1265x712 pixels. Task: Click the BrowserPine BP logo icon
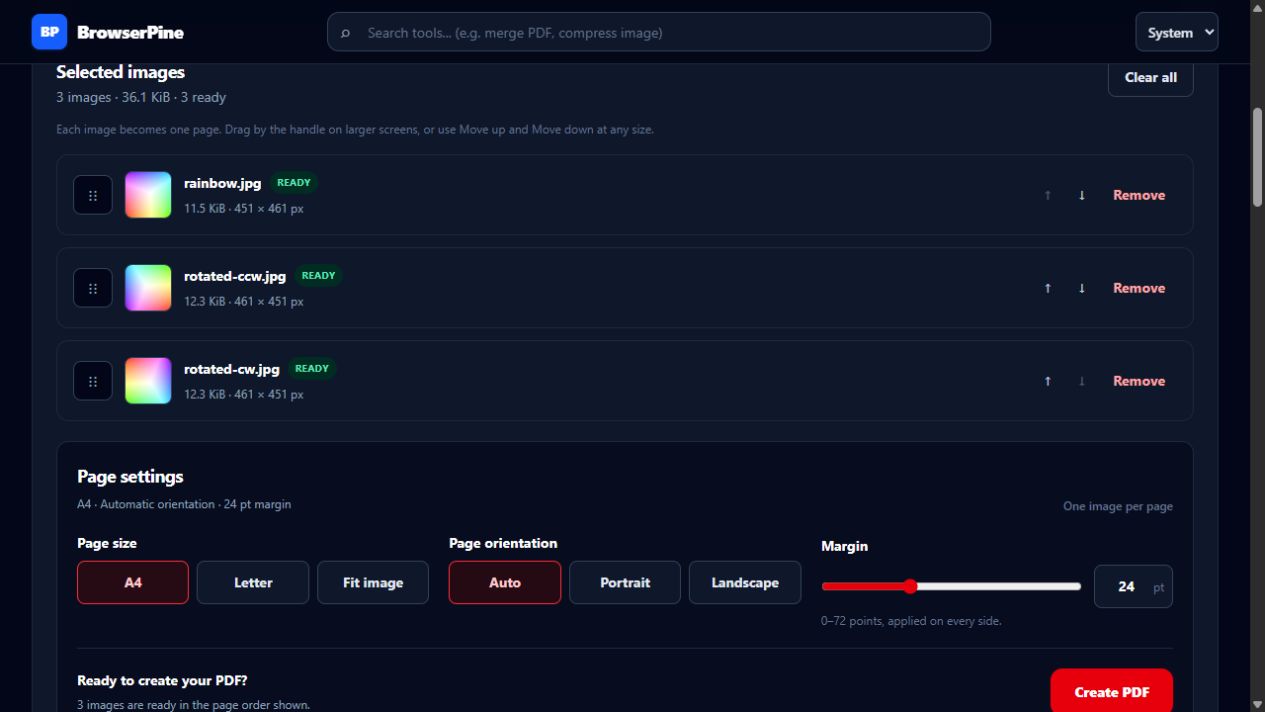click(49, 32)
